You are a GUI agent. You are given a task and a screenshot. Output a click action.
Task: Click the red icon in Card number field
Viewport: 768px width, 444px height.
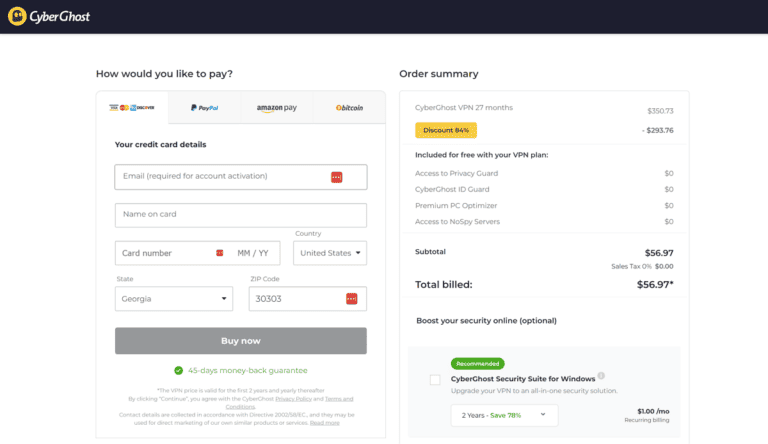pyautogui.click(x=220, y=253)
